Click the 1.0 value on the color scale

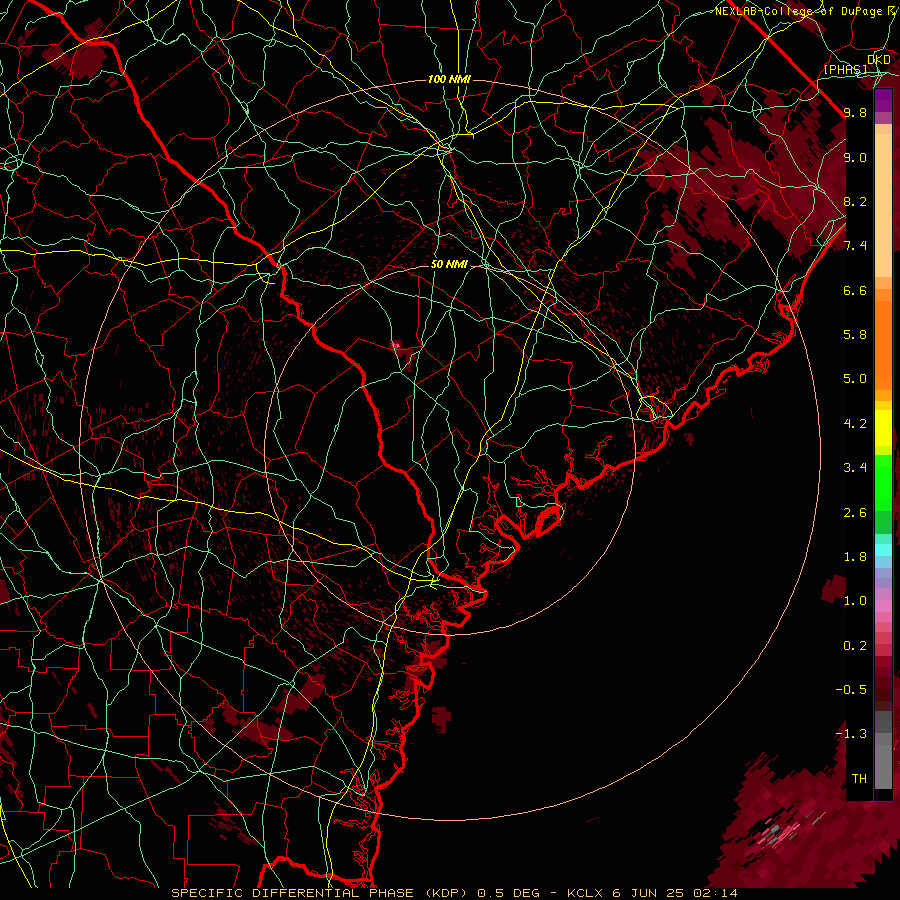855,601
